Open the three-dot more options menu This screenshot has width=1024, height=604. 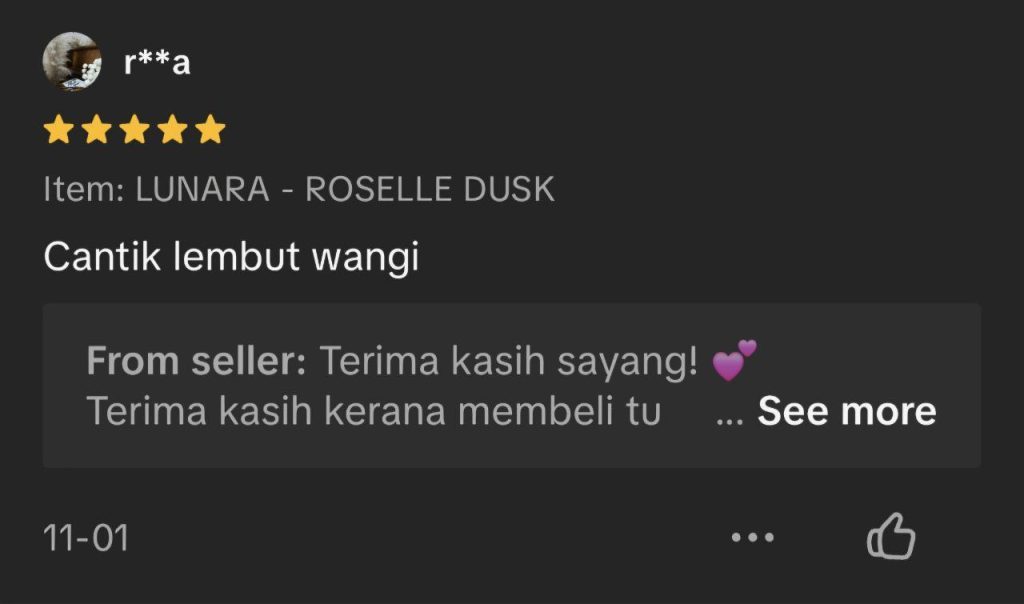tap(752, 537)
